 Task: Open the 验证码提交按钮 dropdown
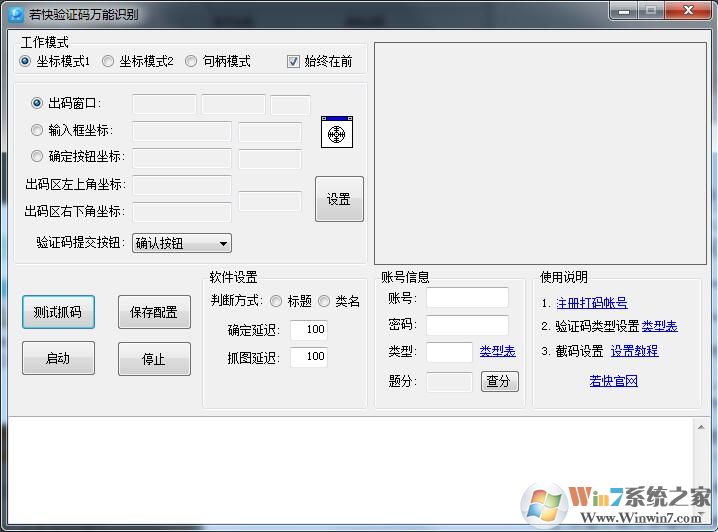(181, 243)
